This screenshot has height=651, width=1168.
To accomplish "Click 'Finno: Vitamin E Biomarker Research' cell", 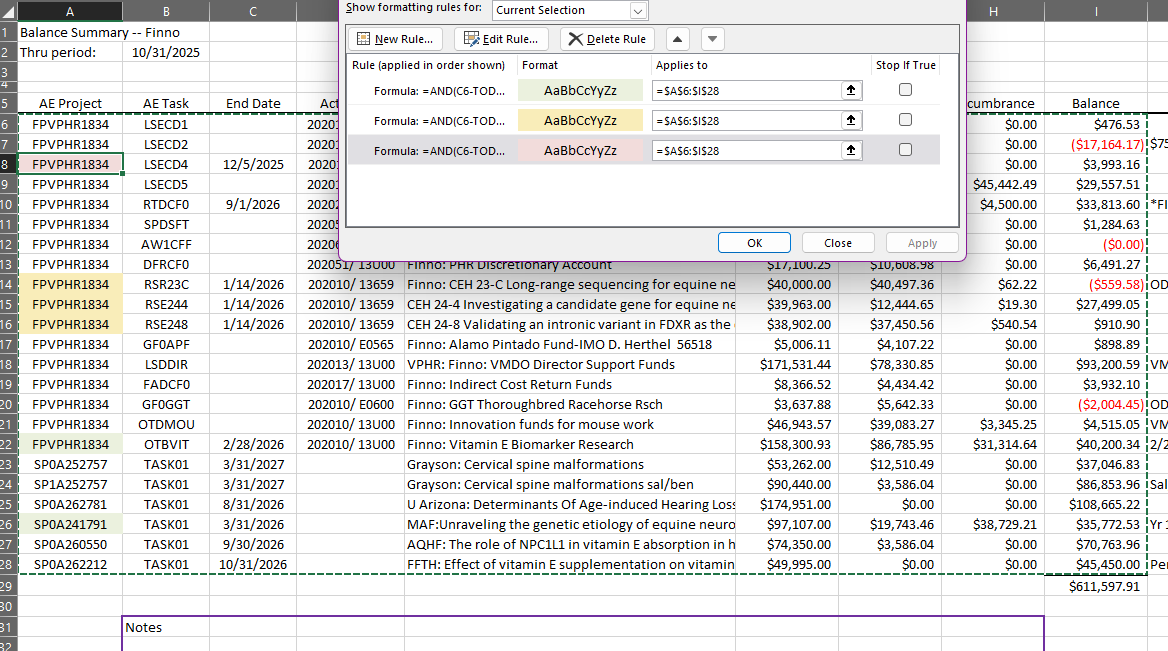I will (x=570, y=444).
